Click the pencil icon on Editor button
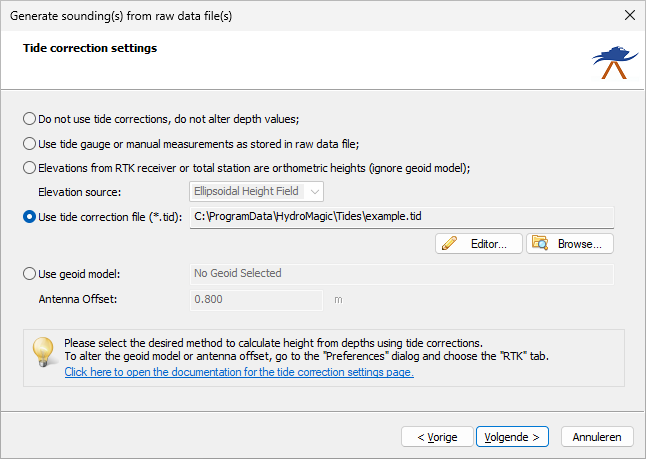The image size is (646, 459). point(449,243)
